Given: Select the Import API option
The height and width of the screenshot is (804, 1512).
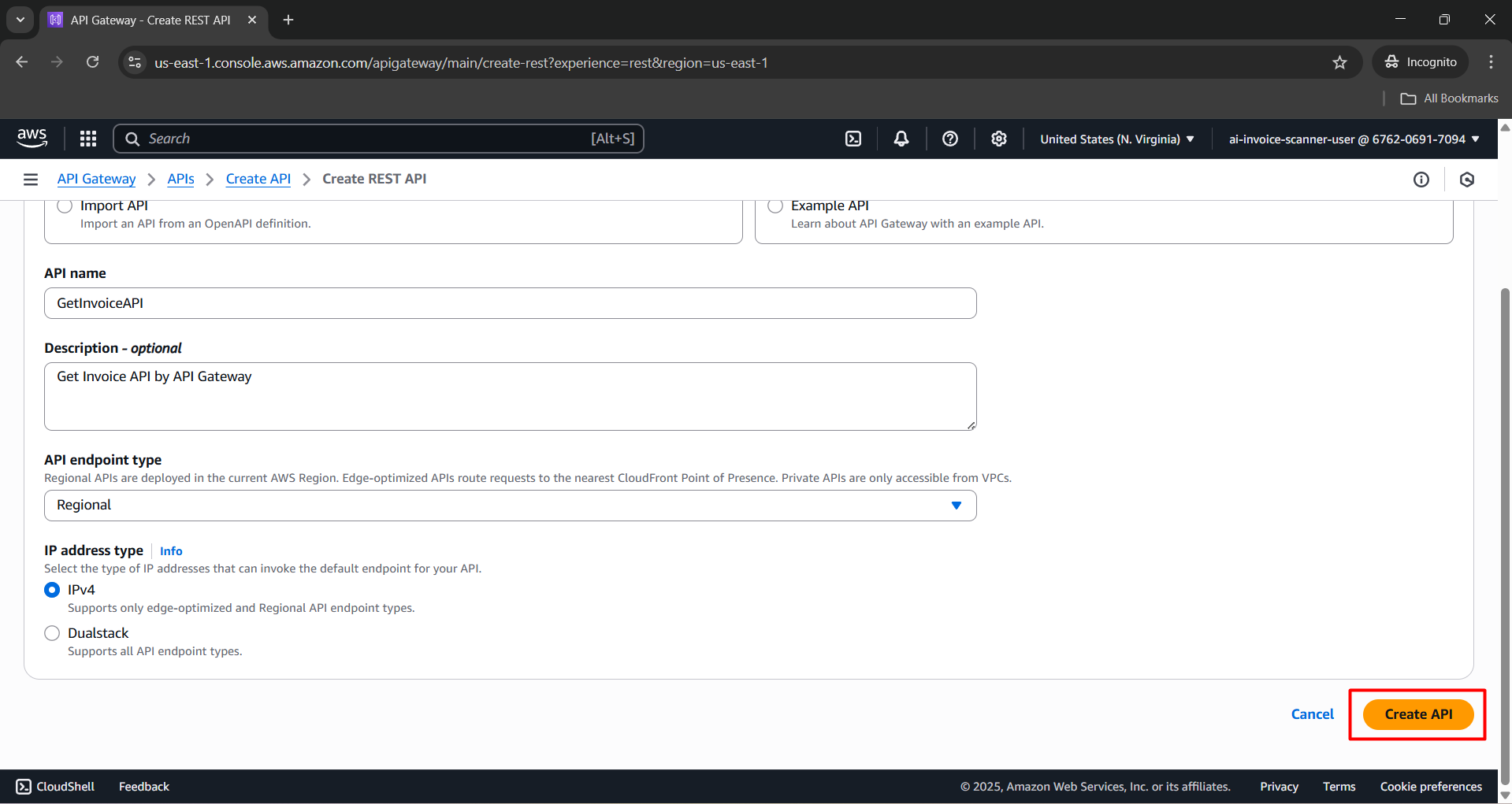Looking at the screenshot, I should (64, 206).
